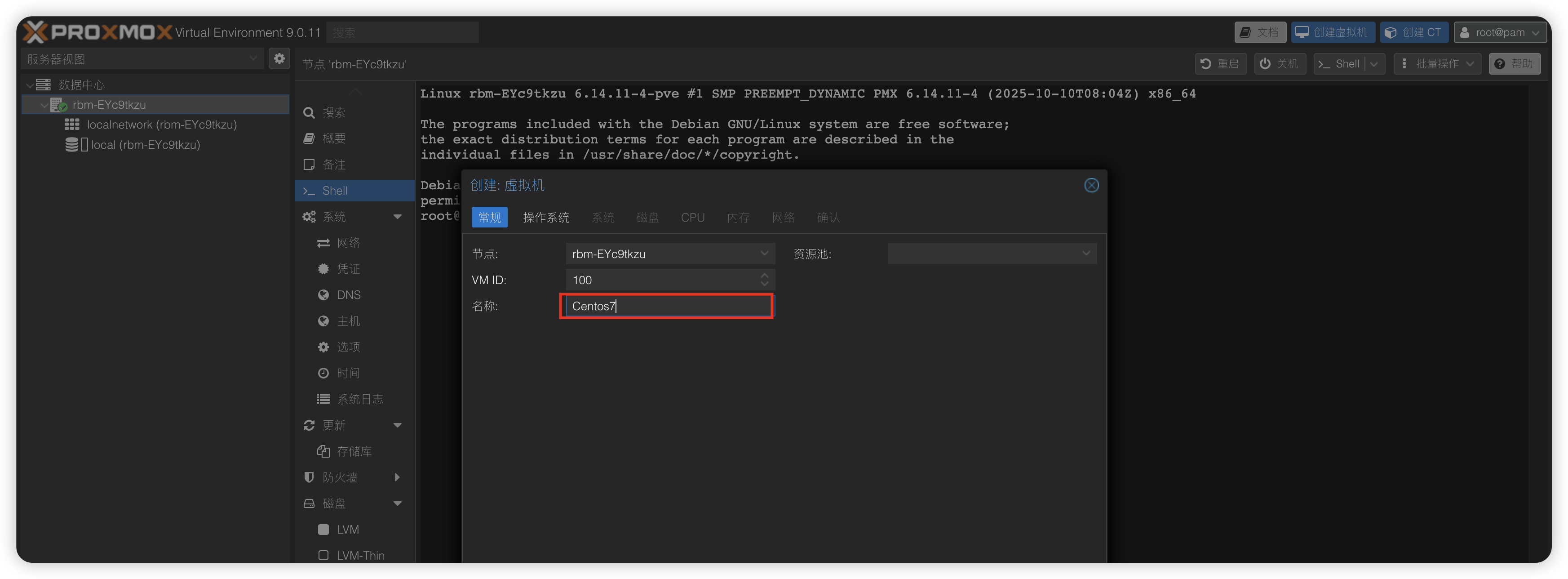Viewport: 1568px width, 579px height.
Task: Select local storage in tree
Action: coord(145,145)
